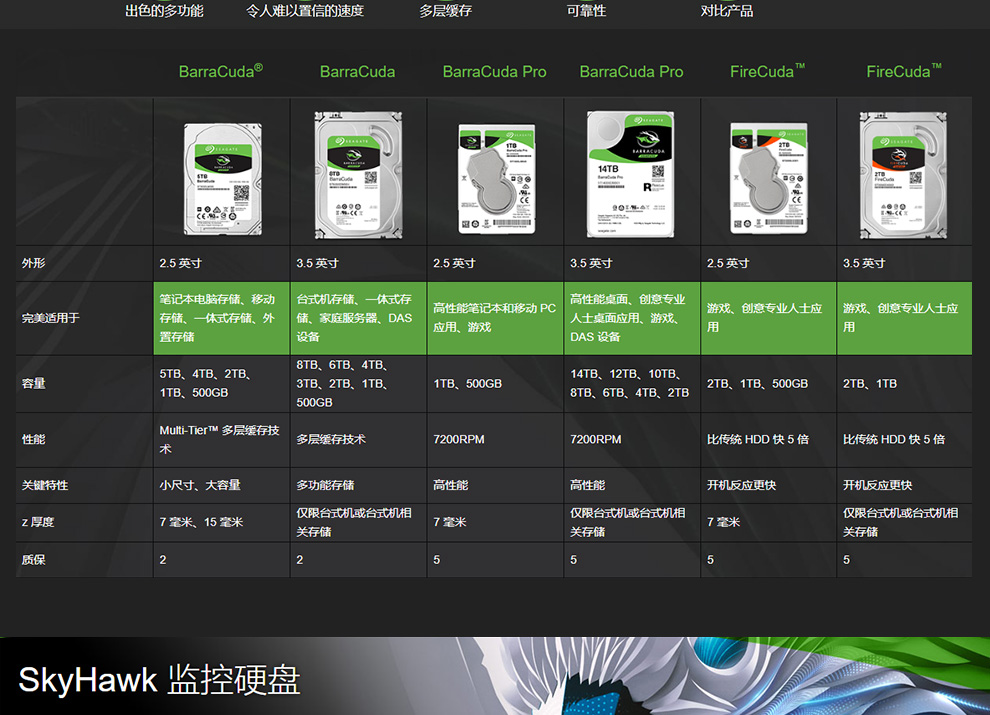
Task: Click capacity cell 5TB、4TB、2TB、1TB、500GB
Action: (222, 383)
